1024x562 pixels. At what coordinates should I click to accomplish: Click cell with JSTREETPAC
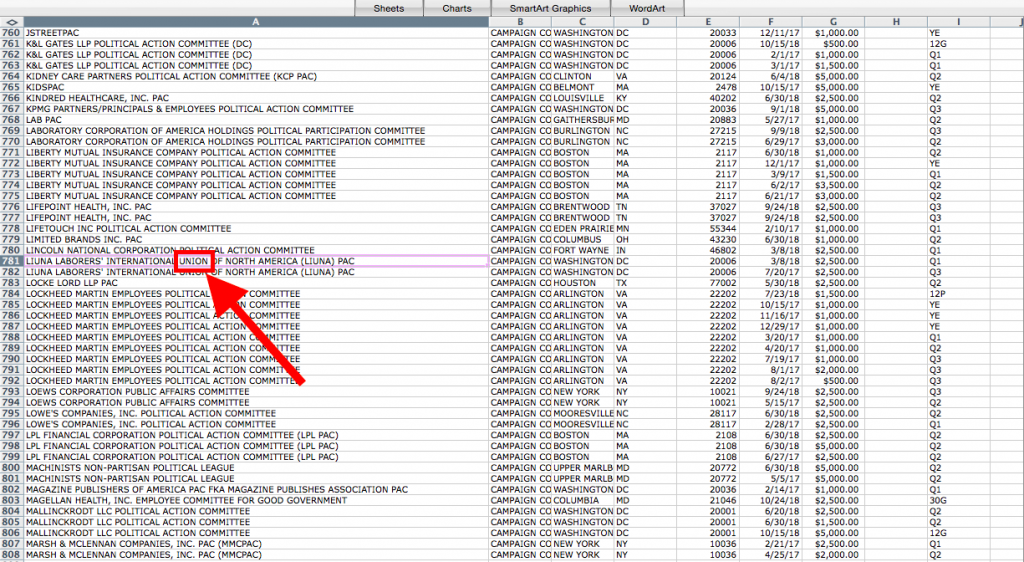click(x=256, y=33)
